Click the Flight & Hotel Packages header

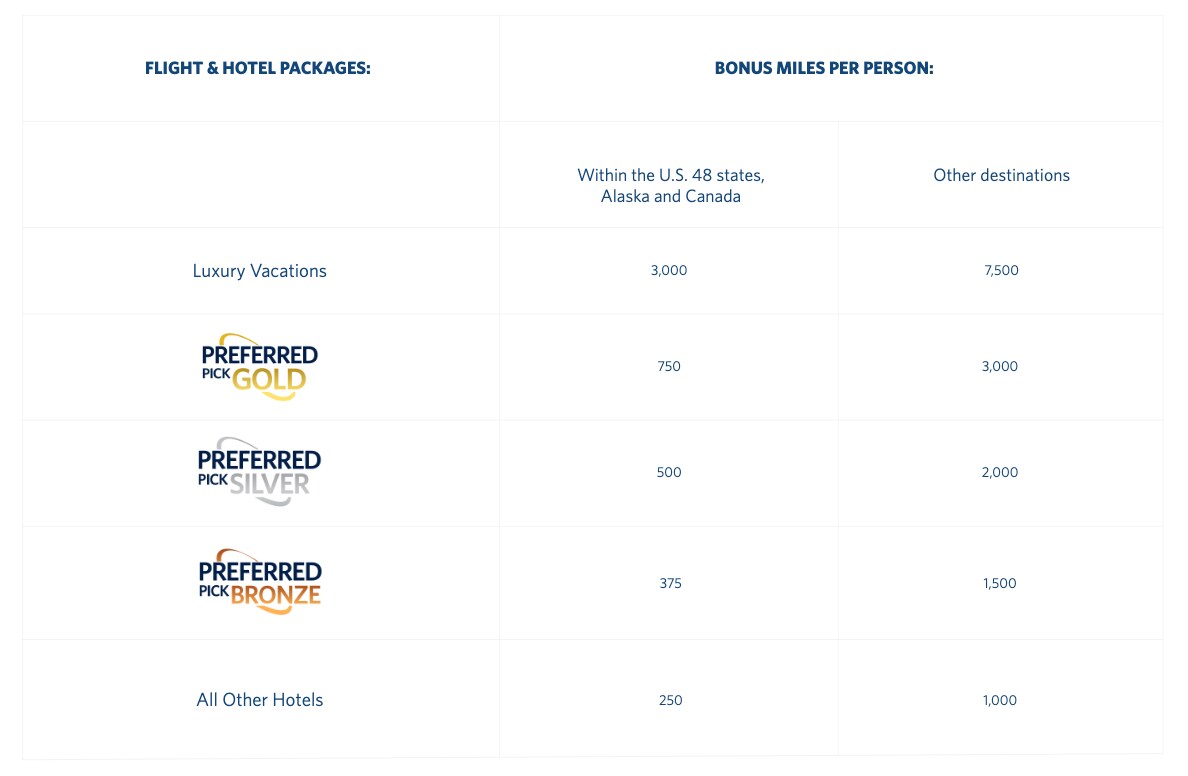click(258, 69)
